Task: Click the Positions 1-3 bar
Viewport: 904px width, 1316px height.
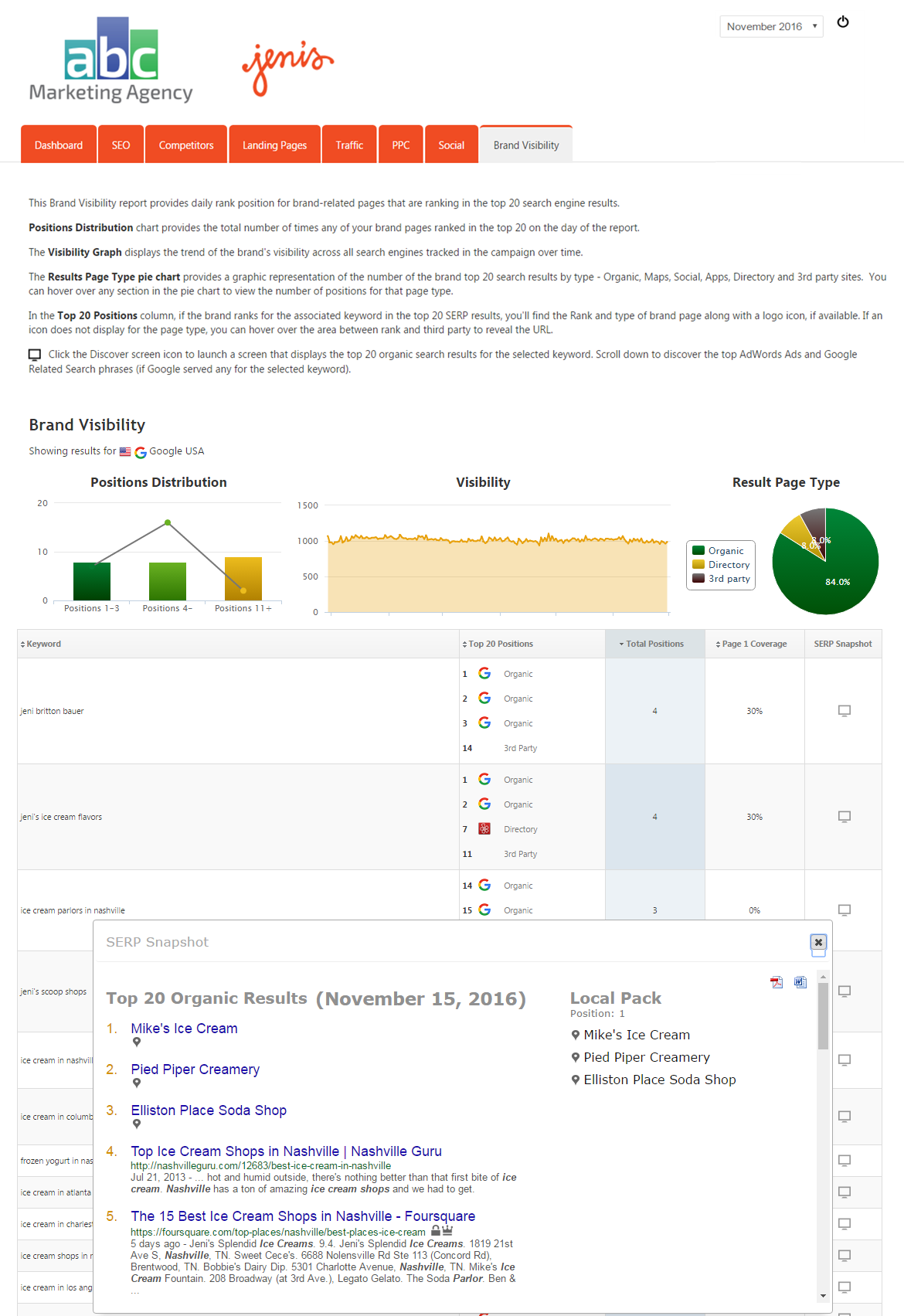Action: [92, 581]
